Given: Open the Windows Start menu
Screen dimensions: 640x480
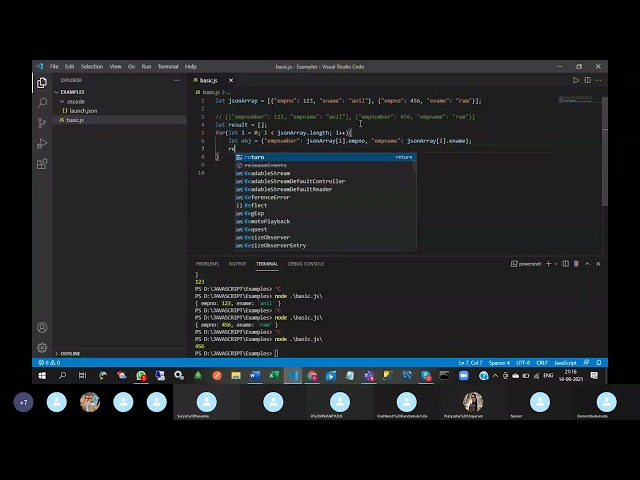Looking at the screenshot, I should coord(42,376).
